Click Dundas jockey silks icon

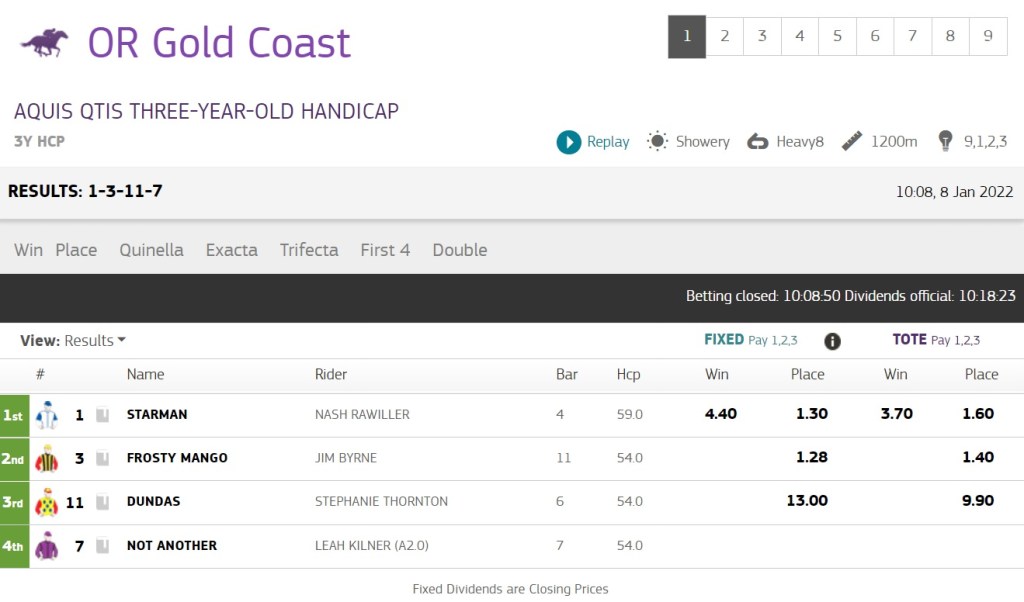pyautogui.click(x=47, y=502)
